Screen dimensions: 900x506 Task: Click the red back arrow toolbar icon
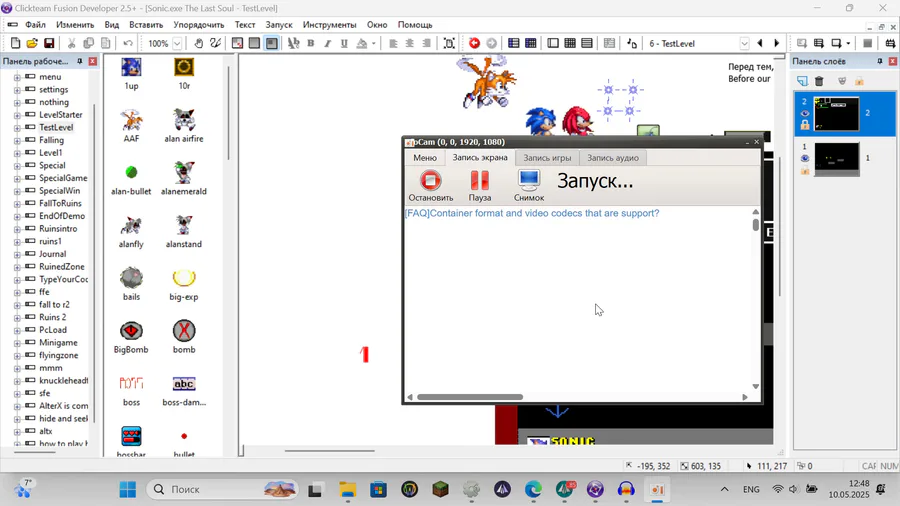click(x=474, y=43)
